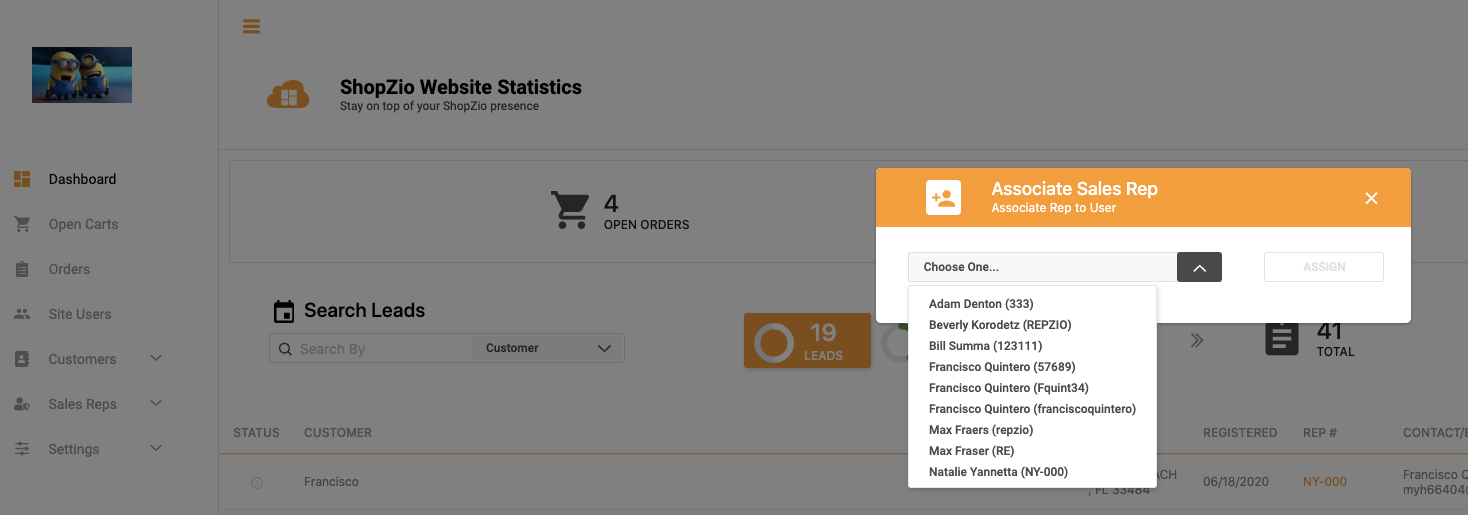Click the Open Carts cart icon
This screenshot has width=1468, height=515.
[22, 224]
